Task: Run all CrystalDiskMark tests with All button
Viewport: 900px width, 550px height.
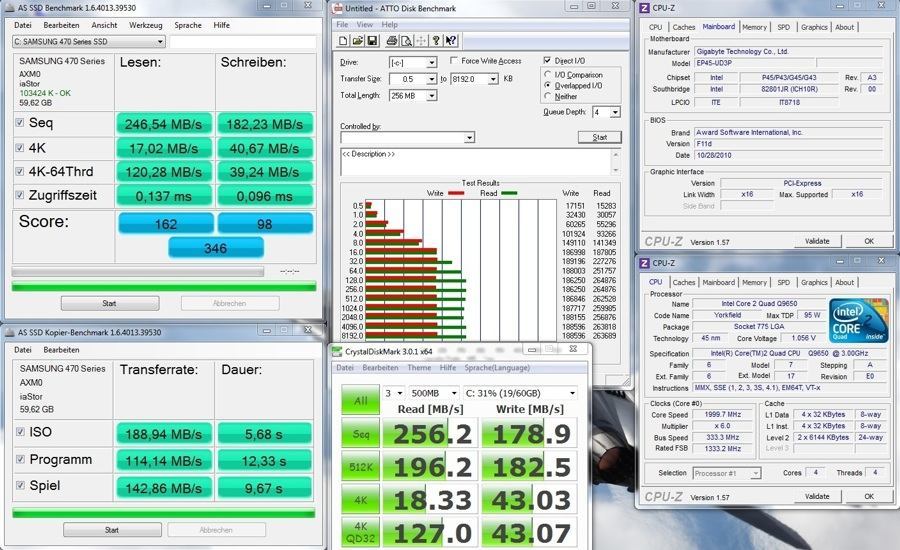Action: pyautogui.click(x=360, y=400)
